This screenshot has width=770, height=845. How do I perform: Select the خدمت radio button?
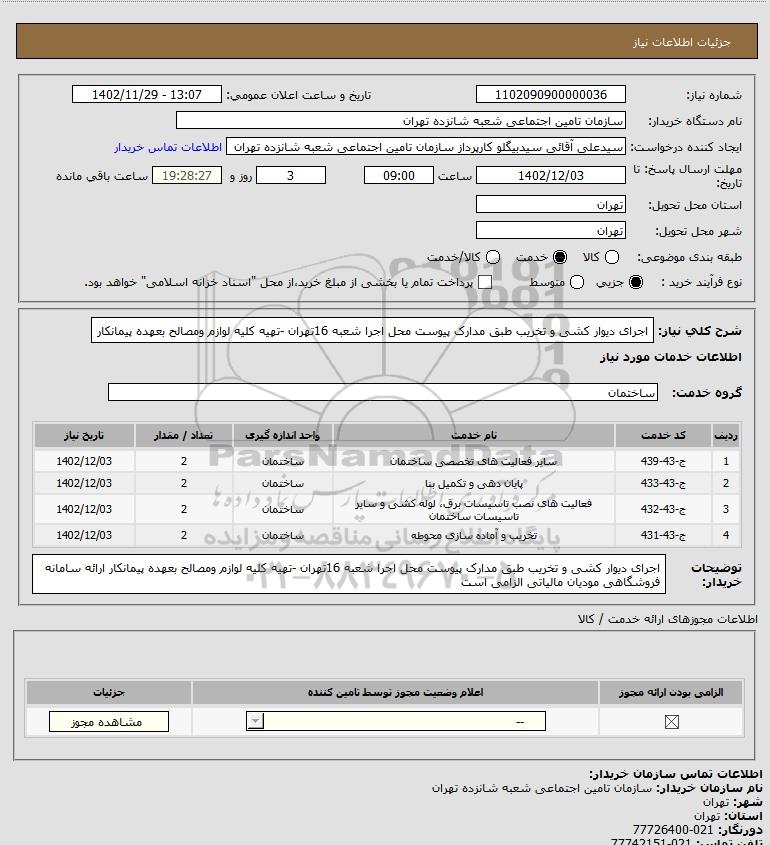coord(560,258)
